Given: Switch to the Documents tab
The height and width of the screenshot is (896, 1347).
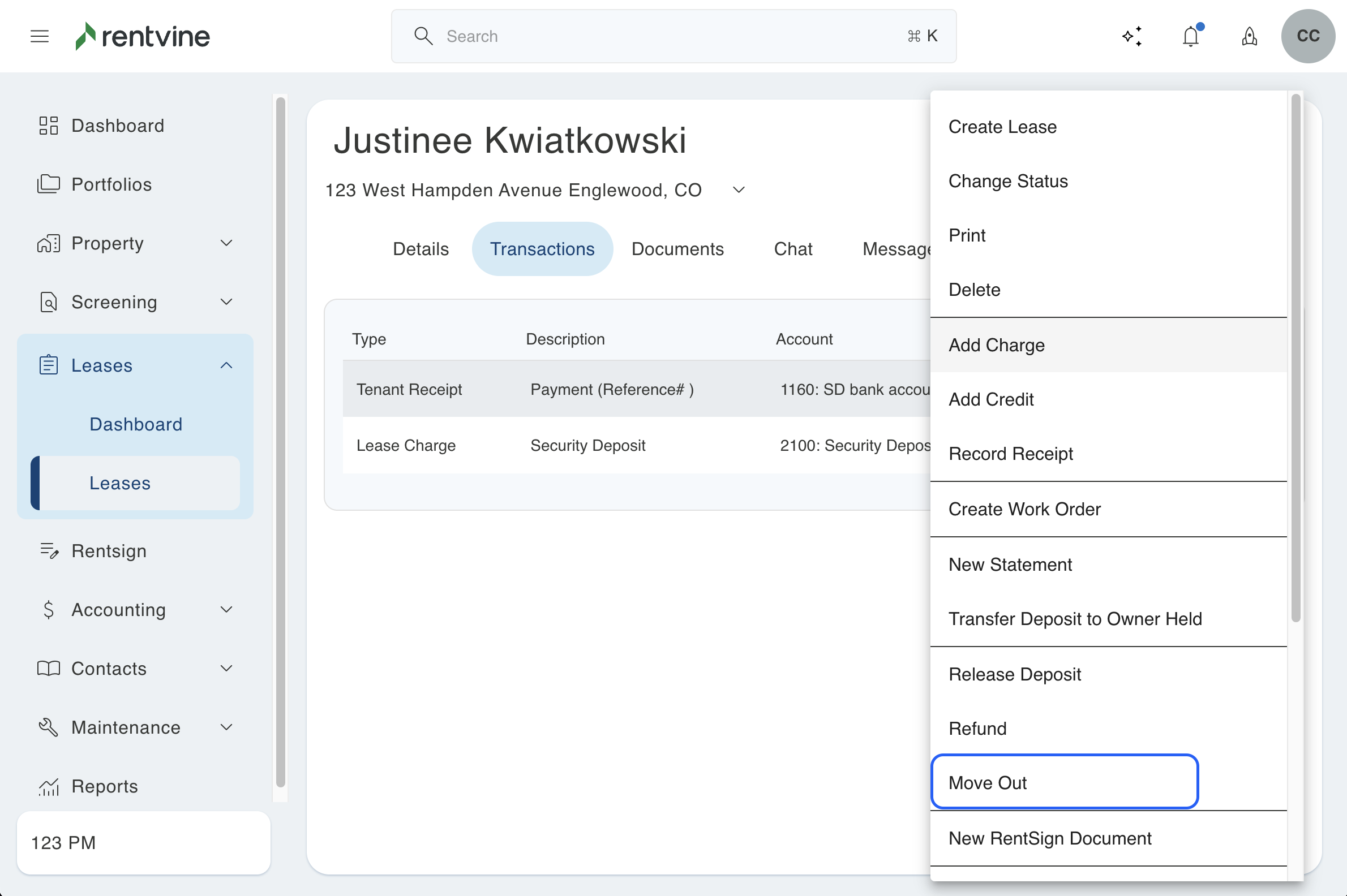Looking at the screenshot, I should (x=677, y=248).
